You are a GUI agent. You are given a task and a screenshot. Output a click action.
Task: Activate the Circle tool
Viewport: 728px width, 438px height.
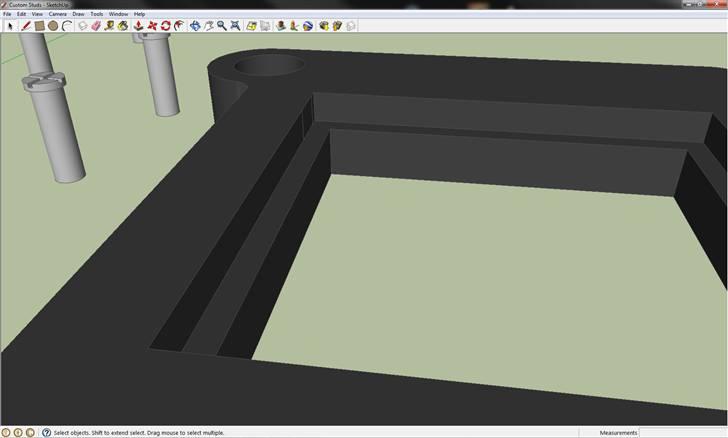(x=53, y=26)
